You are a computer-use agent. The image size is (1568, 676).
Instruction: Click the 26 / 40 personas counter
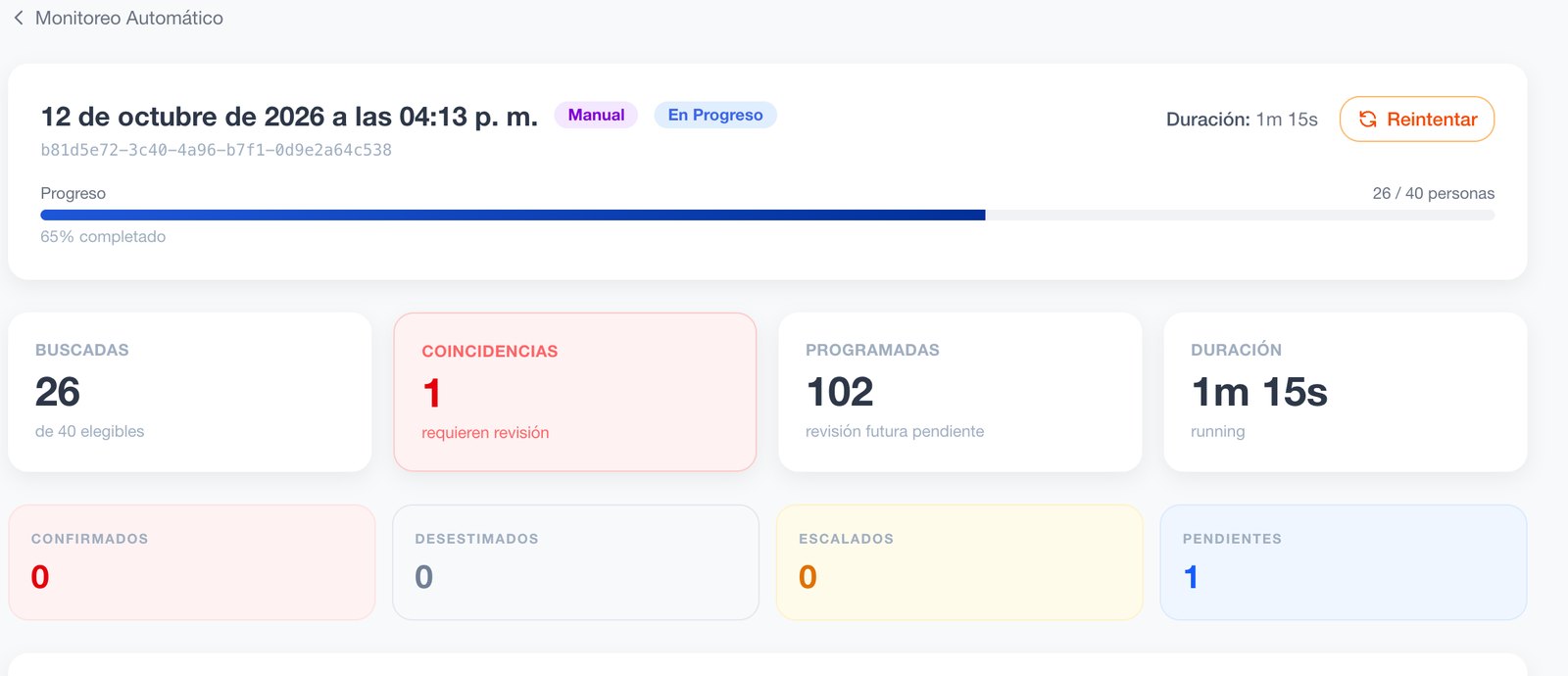[1434, 193]
